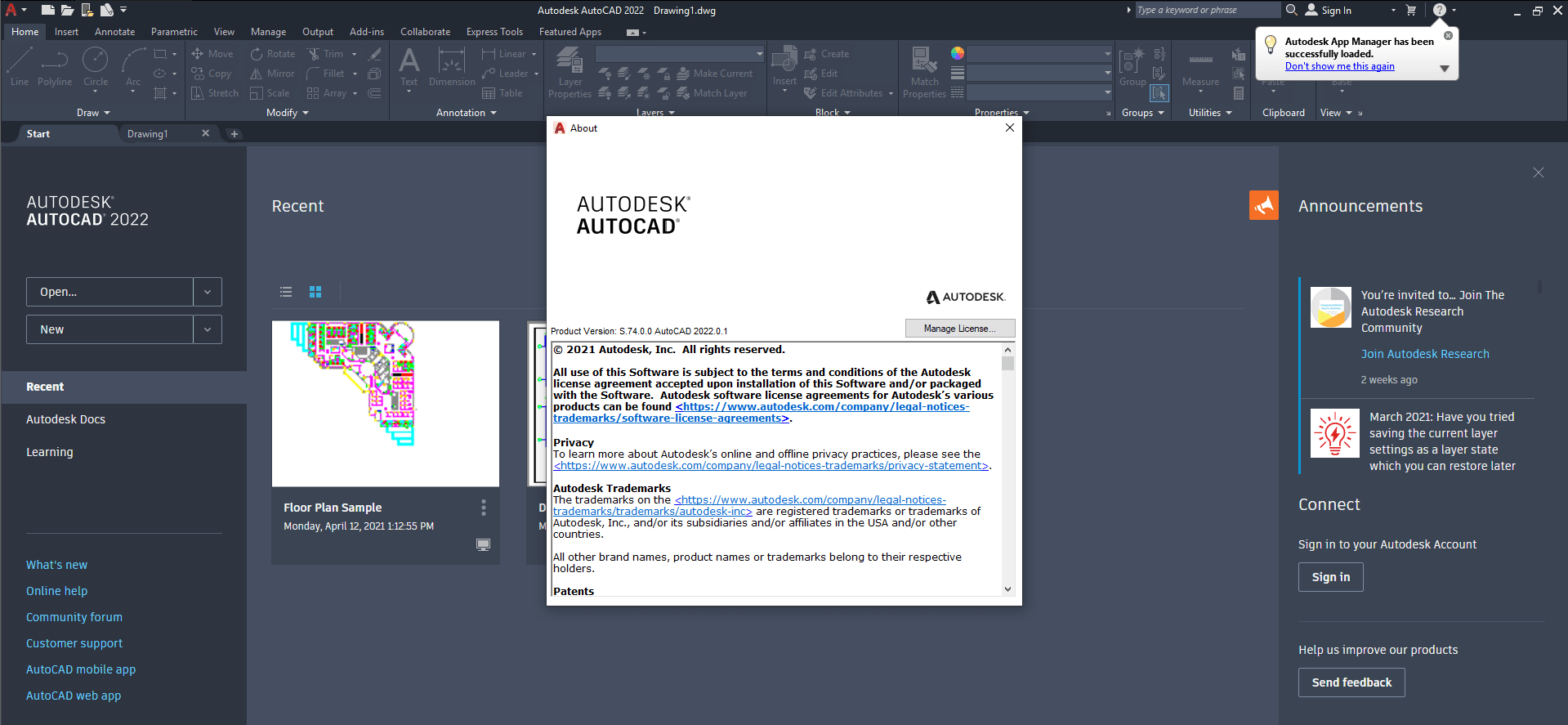Click the Stretch tool
1568x725 pixels.
coord(215,93)
